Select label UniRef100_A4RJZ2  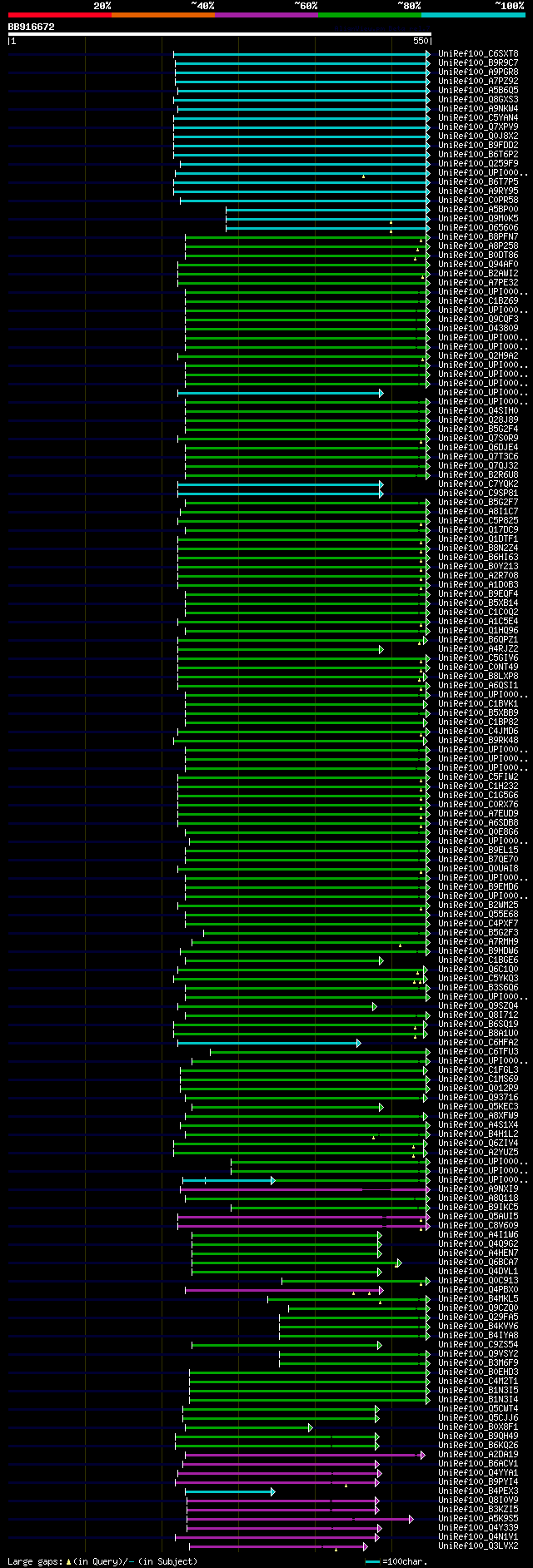coord(478,648)
